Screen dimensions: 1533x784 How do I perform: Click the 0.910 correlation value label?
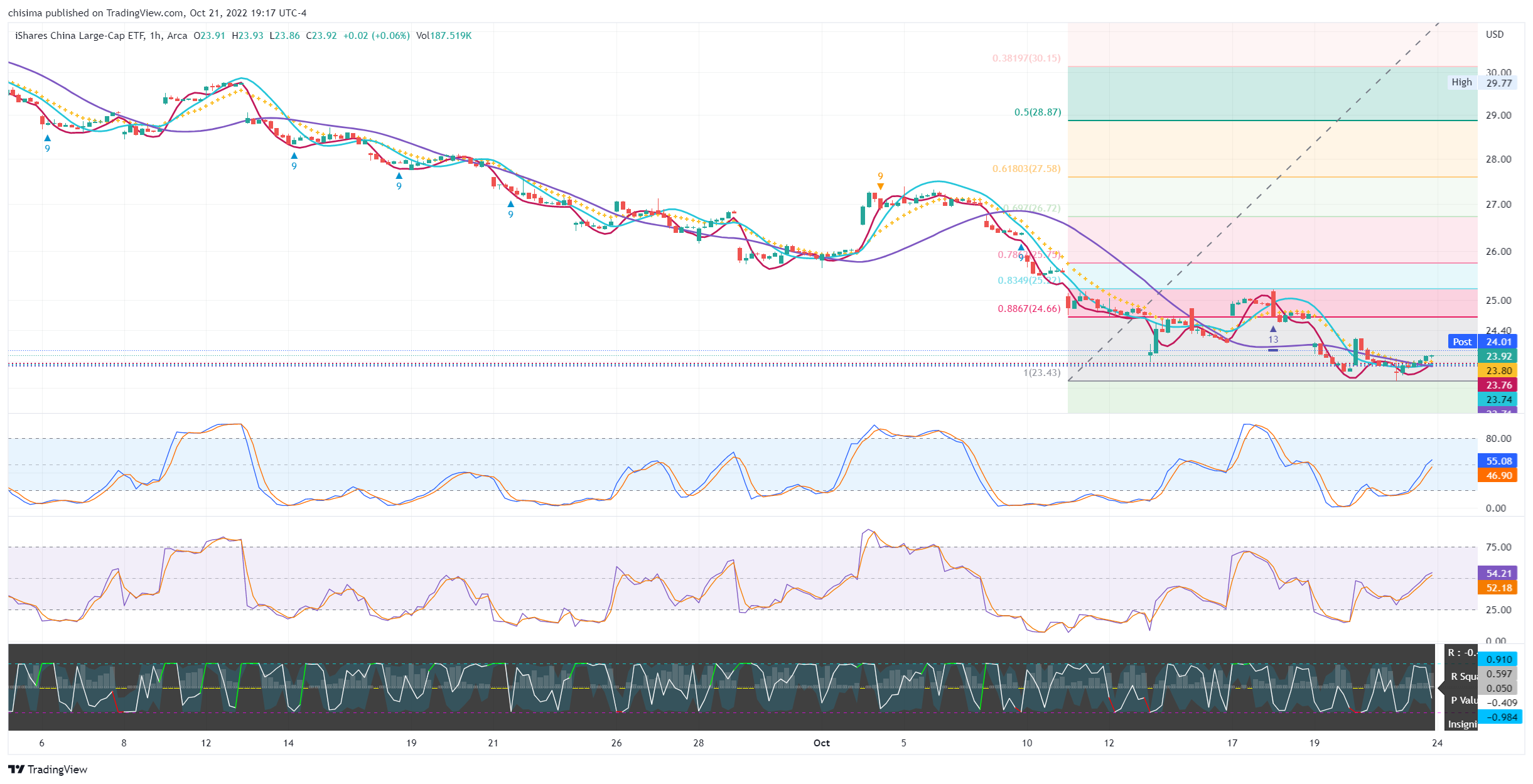(1499, 660)
